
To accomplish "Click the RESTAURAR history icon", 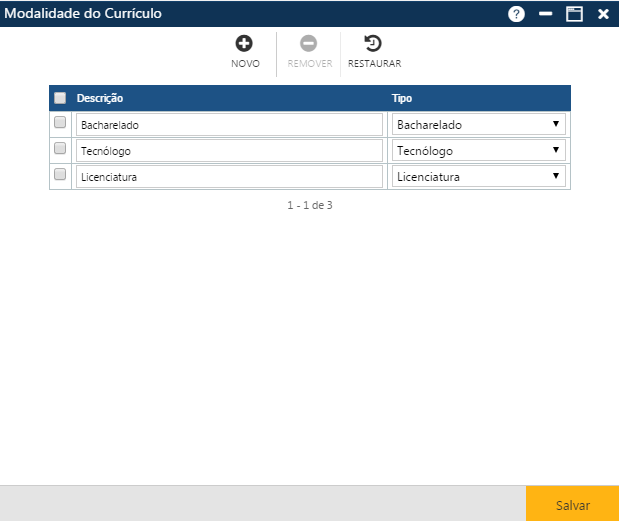I will pyautogui.click(x=373, y=44).
